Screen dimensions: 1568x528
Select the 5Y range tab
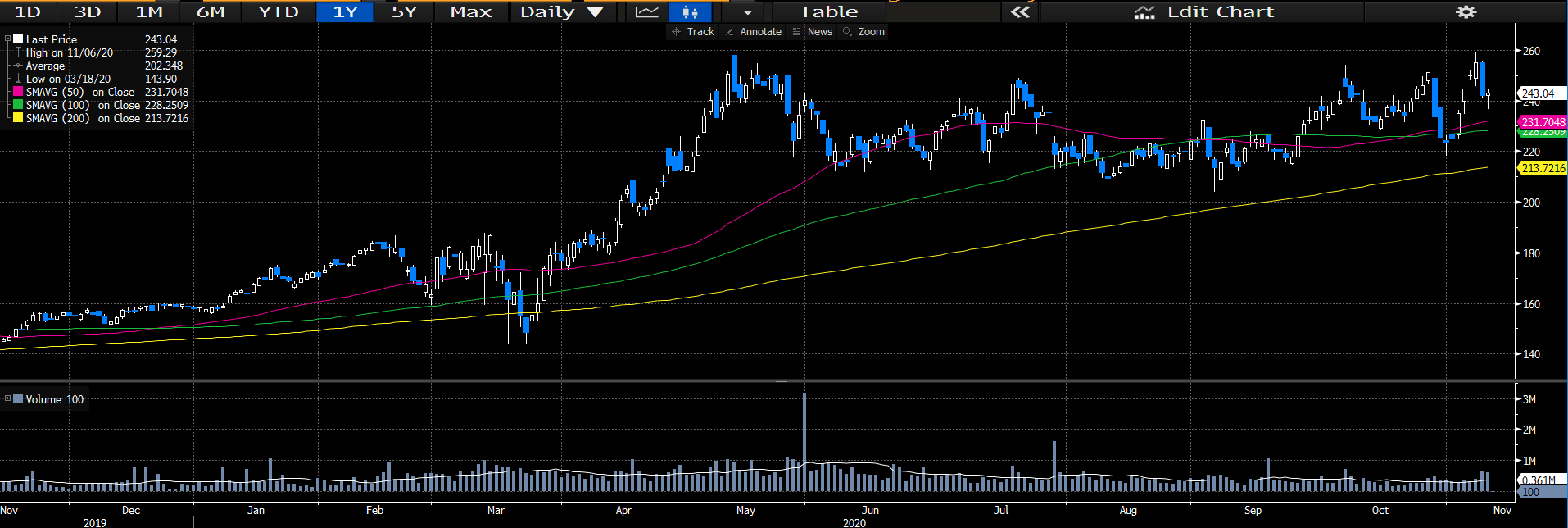pyautogui.click(x=404, y=11)
